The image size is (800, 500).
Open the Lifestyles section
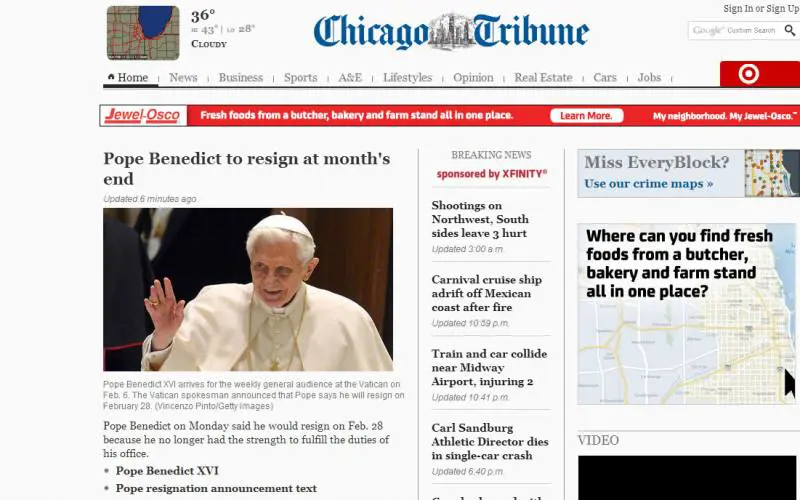408,78
